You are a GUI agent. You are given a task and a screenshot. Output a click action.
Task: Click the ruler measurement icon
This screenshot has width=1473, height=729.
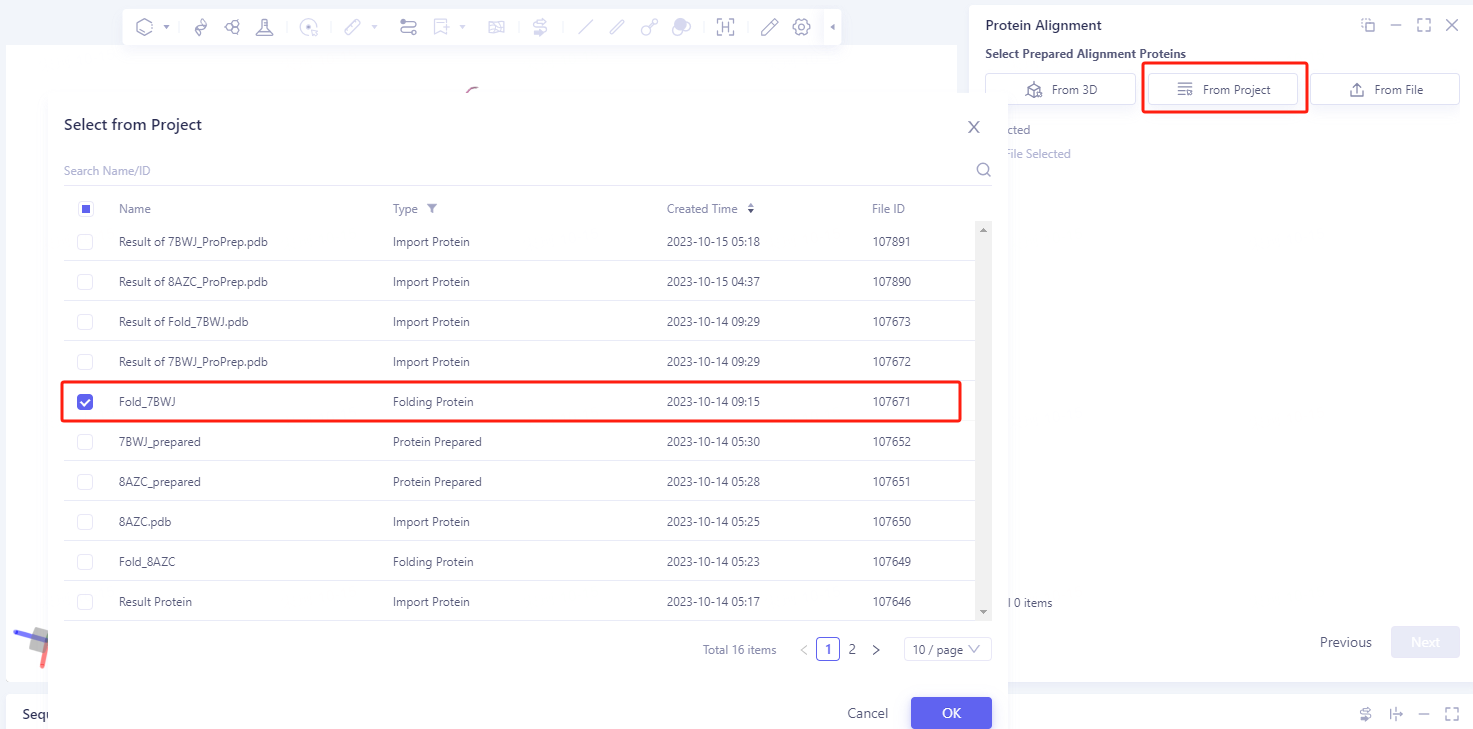[x=352, y=27]
